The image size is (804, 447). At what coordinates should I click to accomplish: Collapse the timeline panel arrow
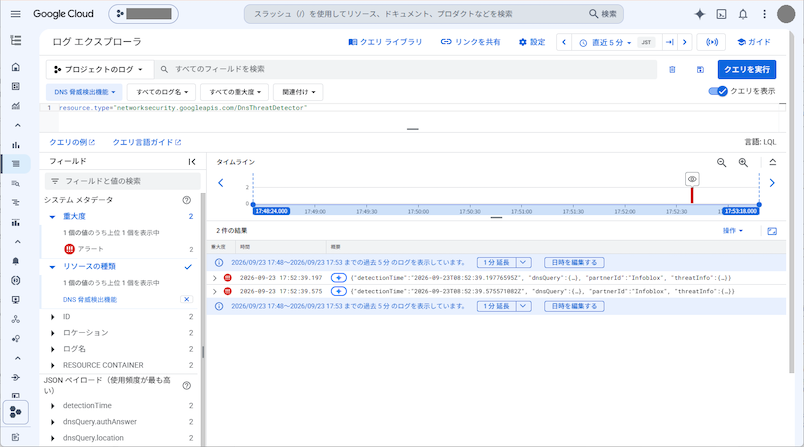tap(773, 162)
